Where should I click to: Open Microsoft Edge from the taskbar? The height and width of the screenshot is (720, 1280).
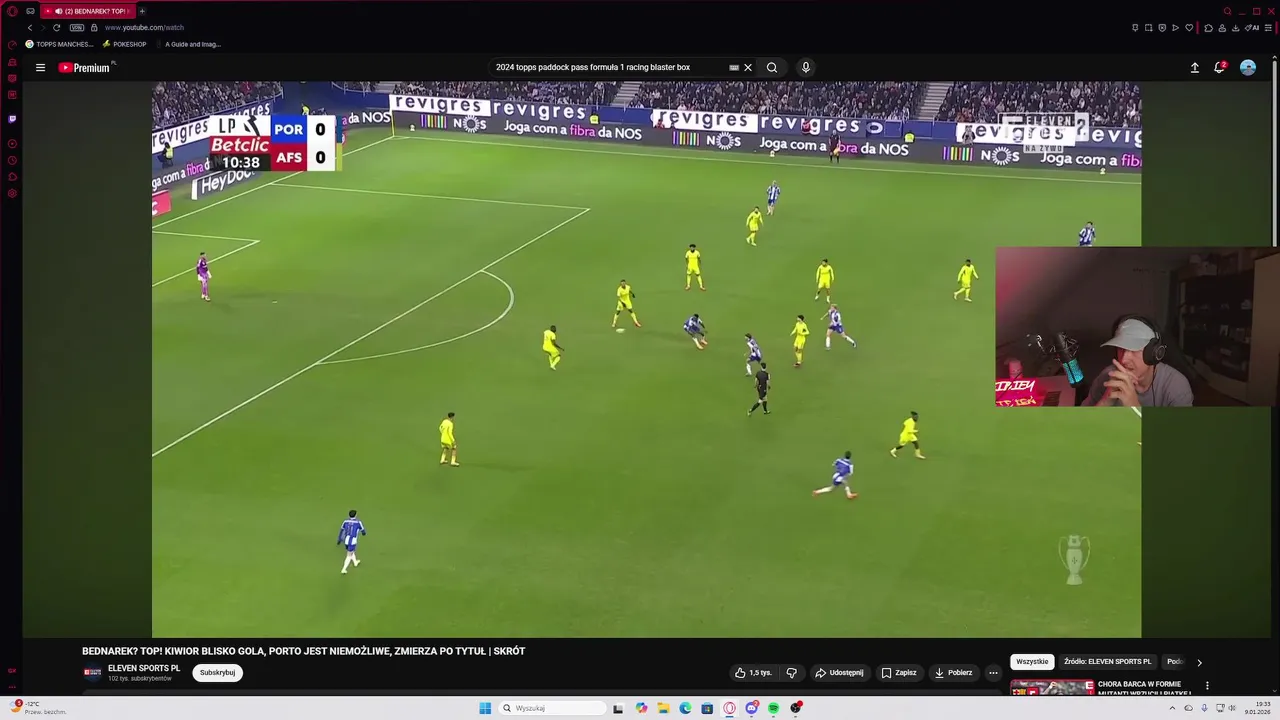click(x=685, y=708)
